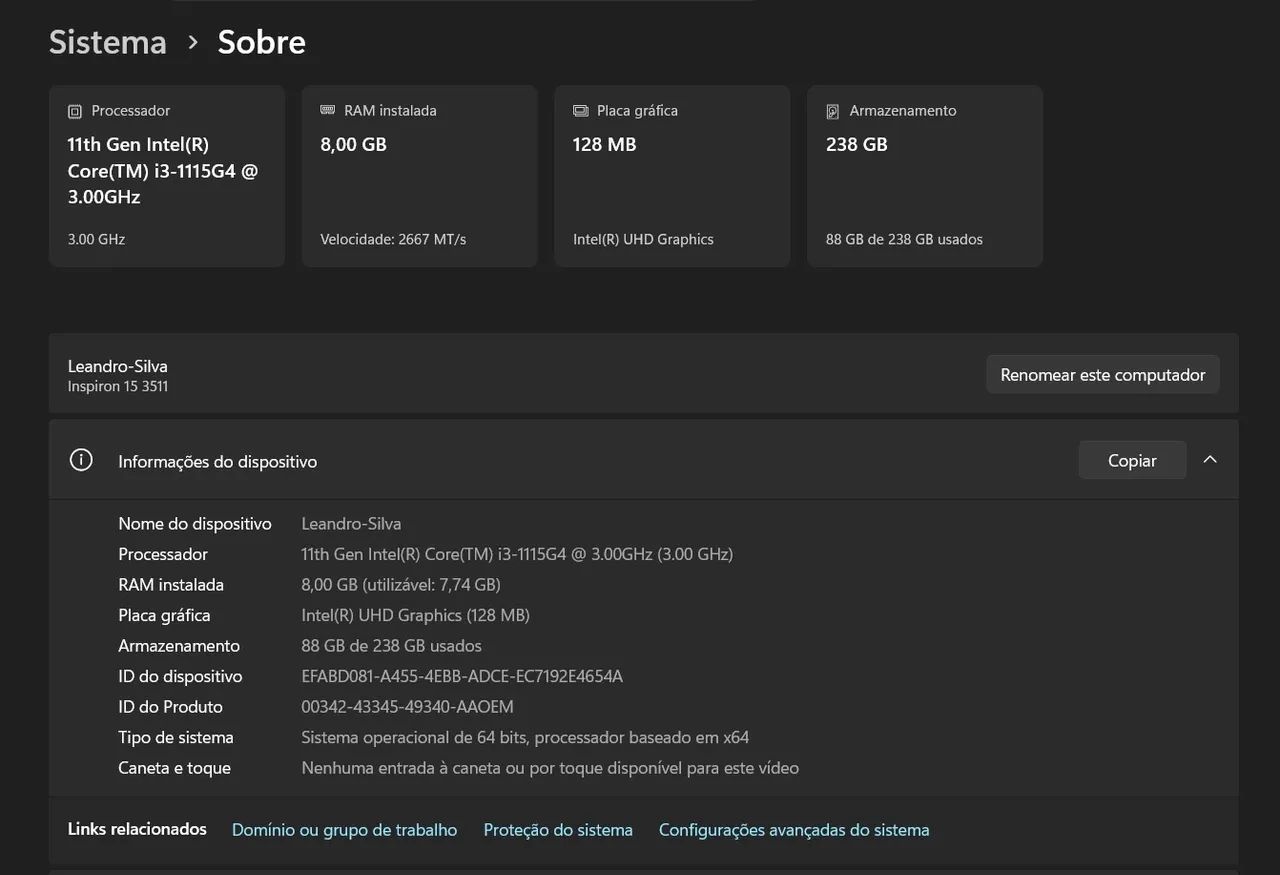Open Proteção do sistema link
The height and width of the screenshot is (875, 1280).
(558, 830)
